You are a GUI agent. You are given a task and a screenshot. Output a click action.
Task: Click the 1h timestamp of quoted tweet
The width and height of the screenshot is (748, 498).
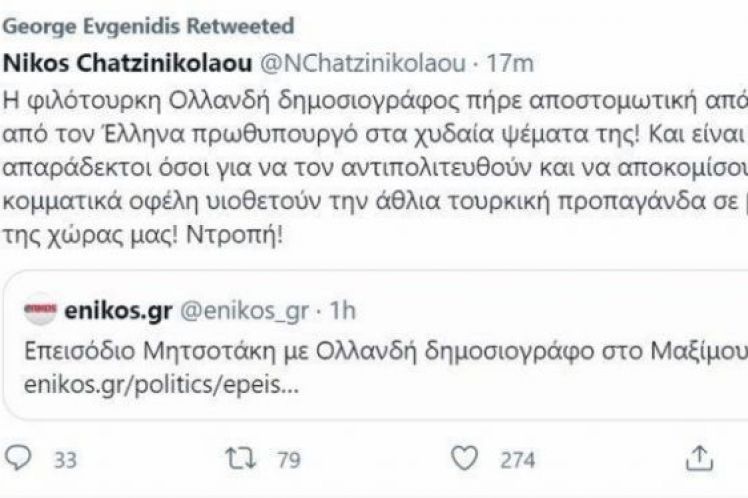coord(341,313)
